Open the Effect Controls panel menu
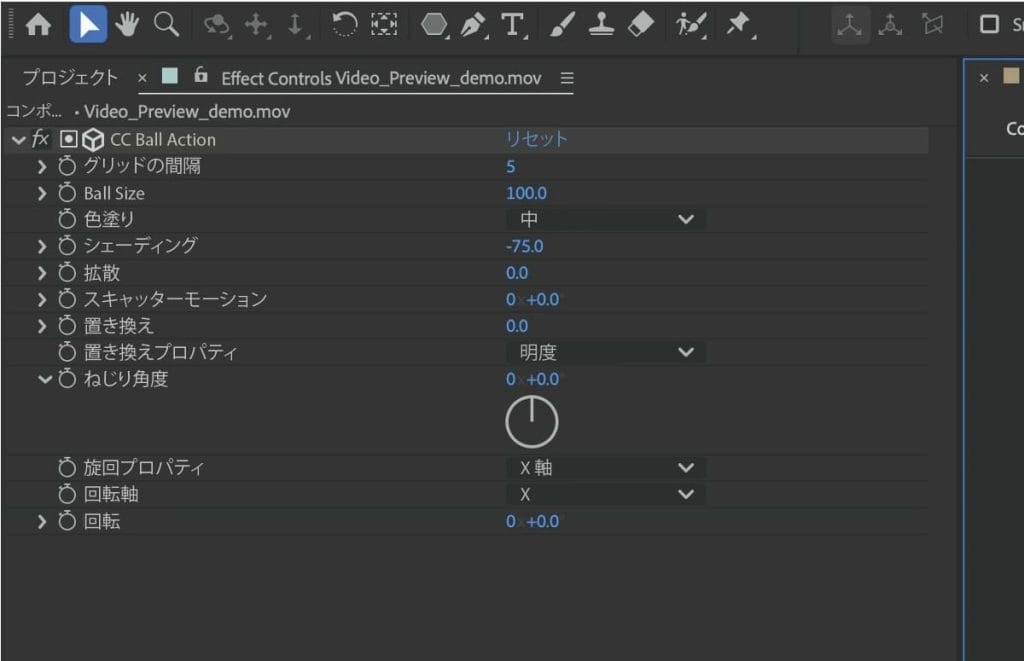 pyautogui.click(x=567, y=78)
